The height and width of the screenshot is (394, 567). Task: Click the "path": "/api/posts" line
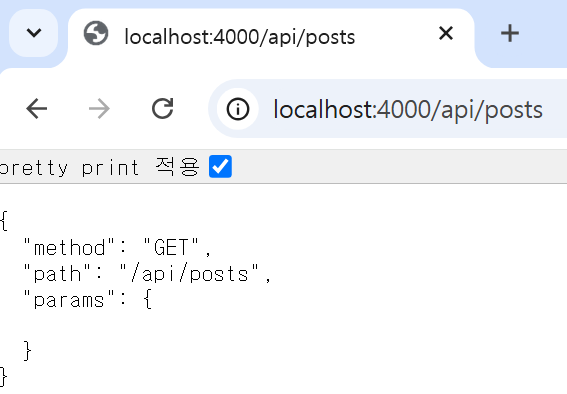[147, 274]
